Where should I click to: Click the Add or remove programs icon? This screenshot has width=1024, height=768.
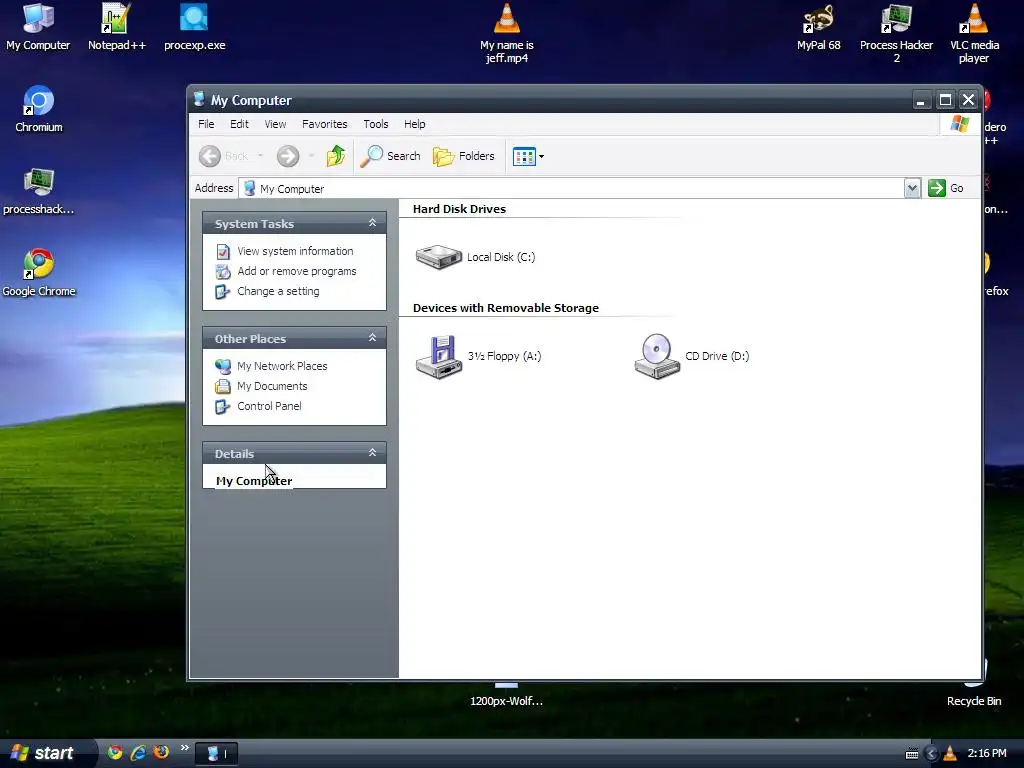pos(223,272)
